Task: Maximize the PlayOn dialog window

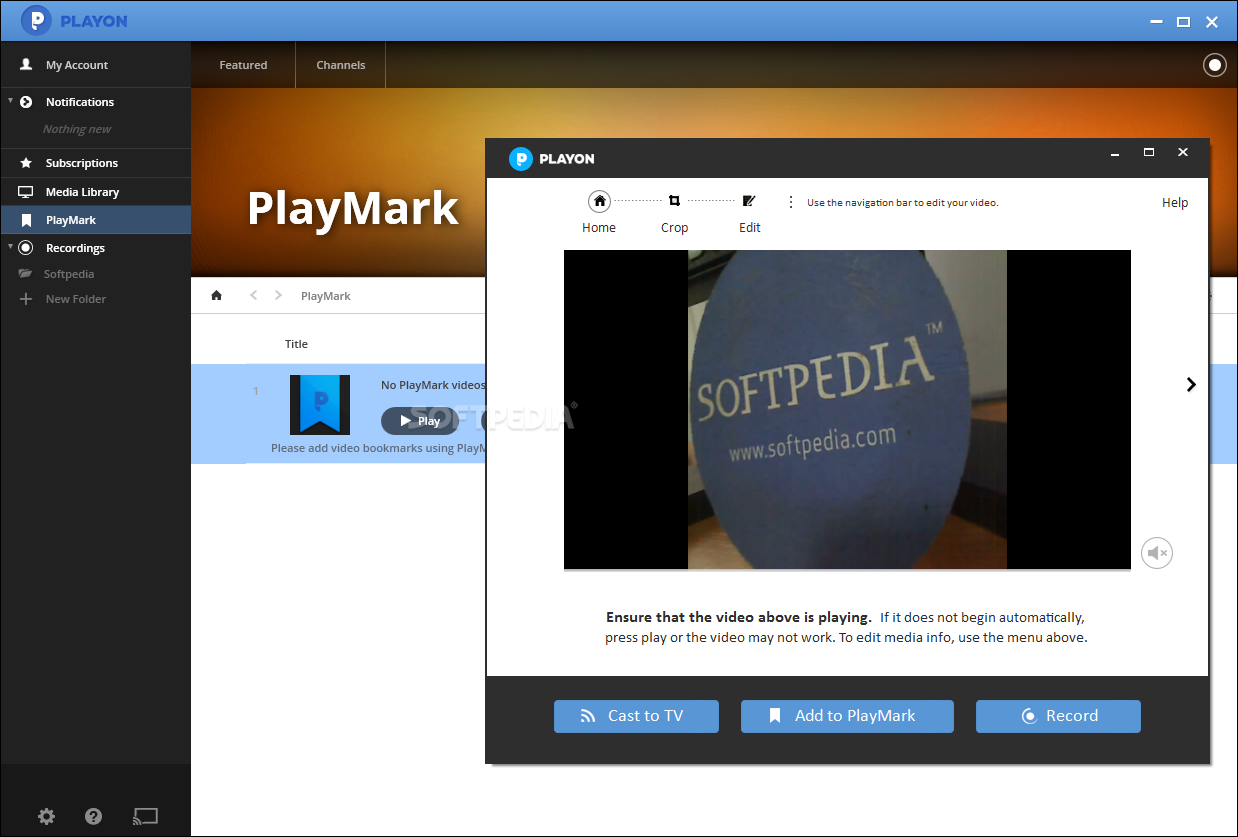Action: click(1149, 153)
